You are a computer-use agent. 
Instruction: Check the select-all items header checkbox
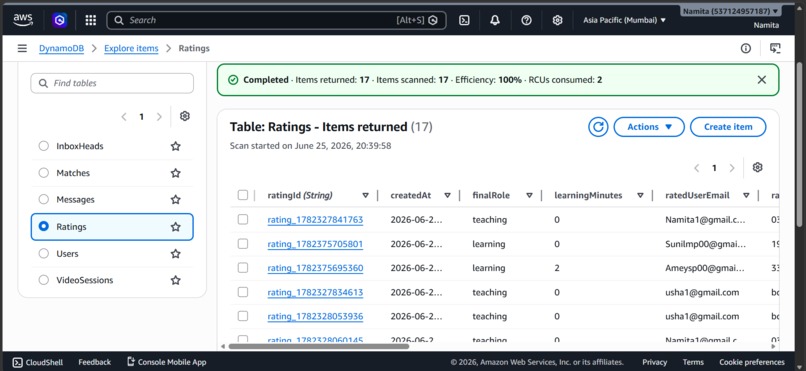(243, 195)
